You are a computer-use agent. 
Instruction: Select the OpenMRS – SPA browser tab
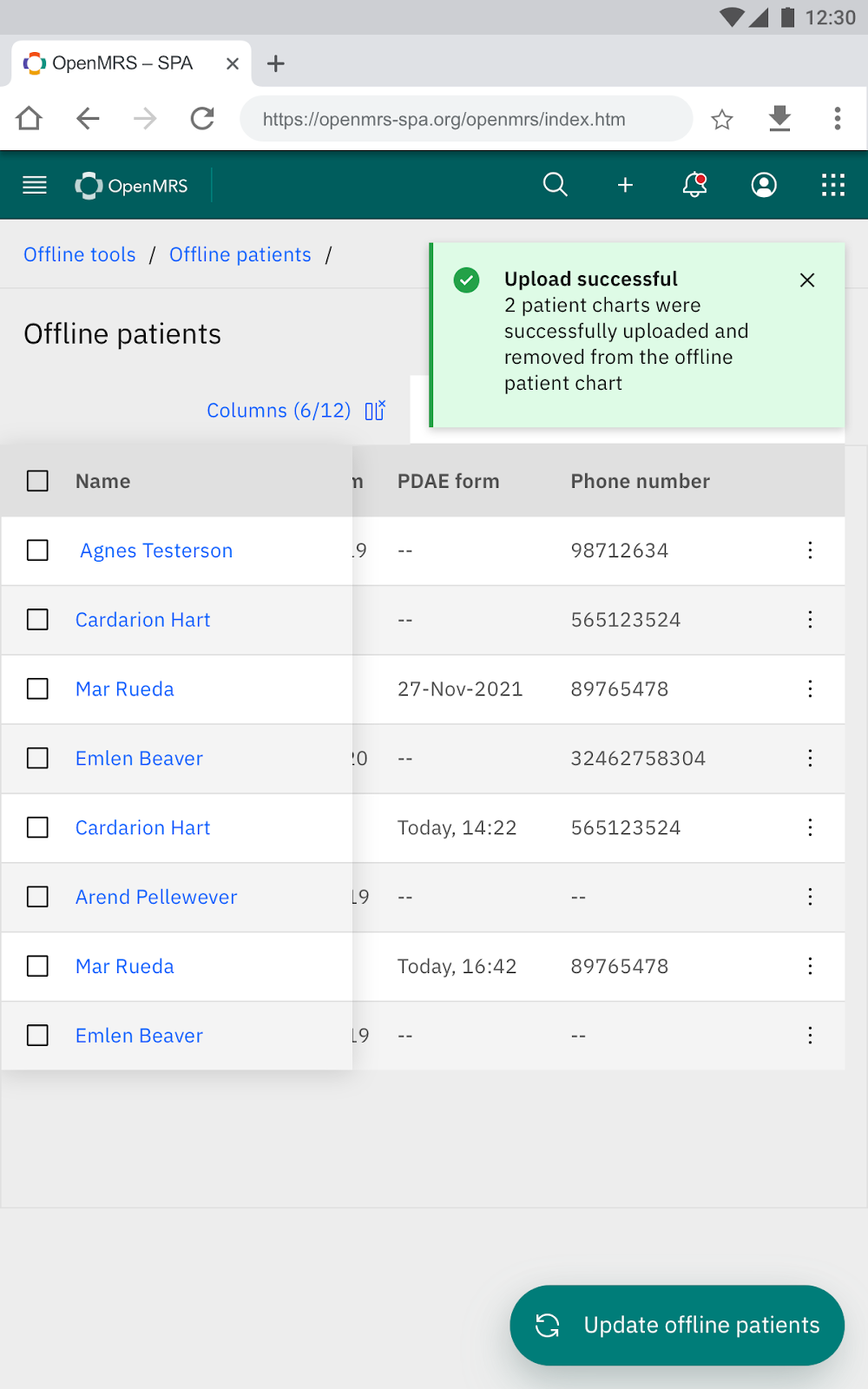(x=122, y=63)
